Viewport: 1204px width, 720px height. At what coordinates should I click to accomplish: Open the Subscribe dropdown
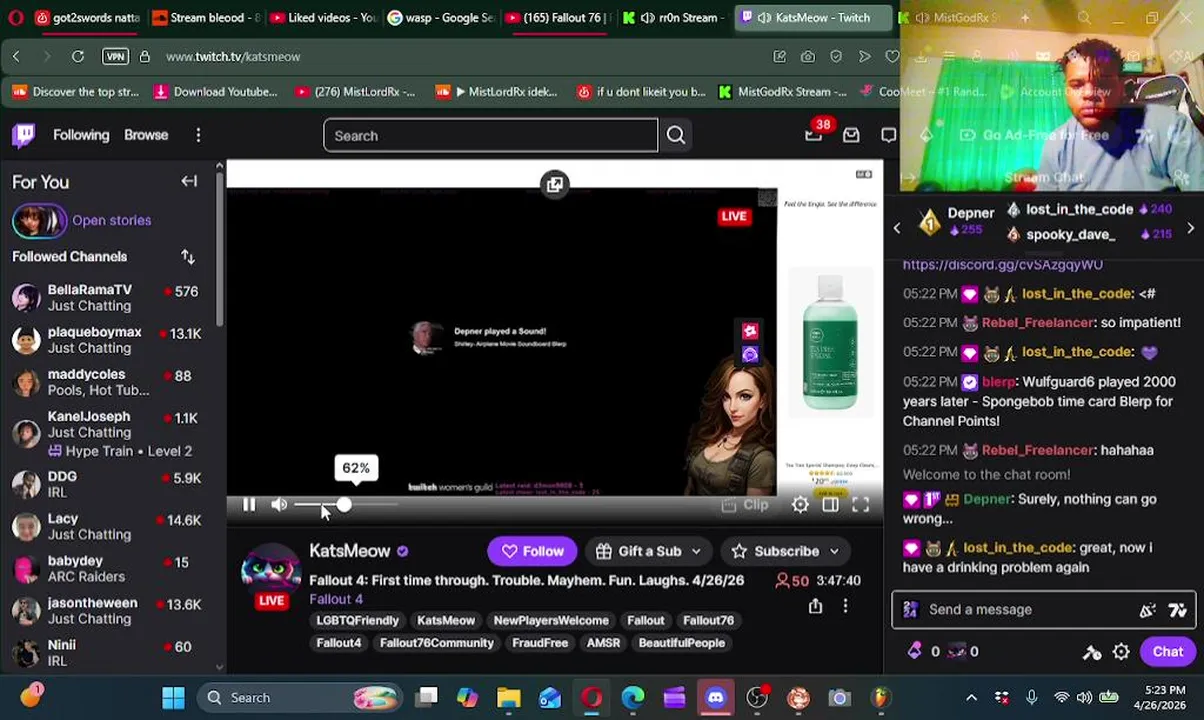(785, 551)
